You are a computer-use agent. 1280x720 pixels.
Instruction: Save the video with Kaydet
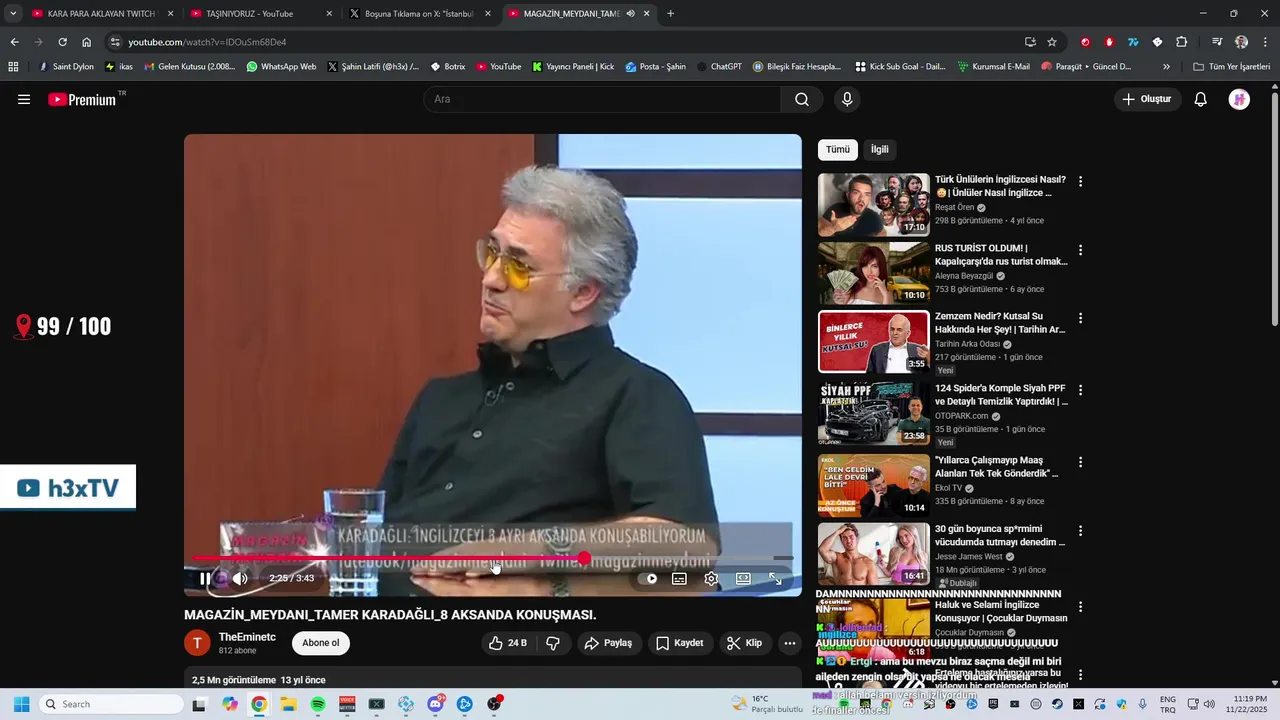tap(679, 643)
